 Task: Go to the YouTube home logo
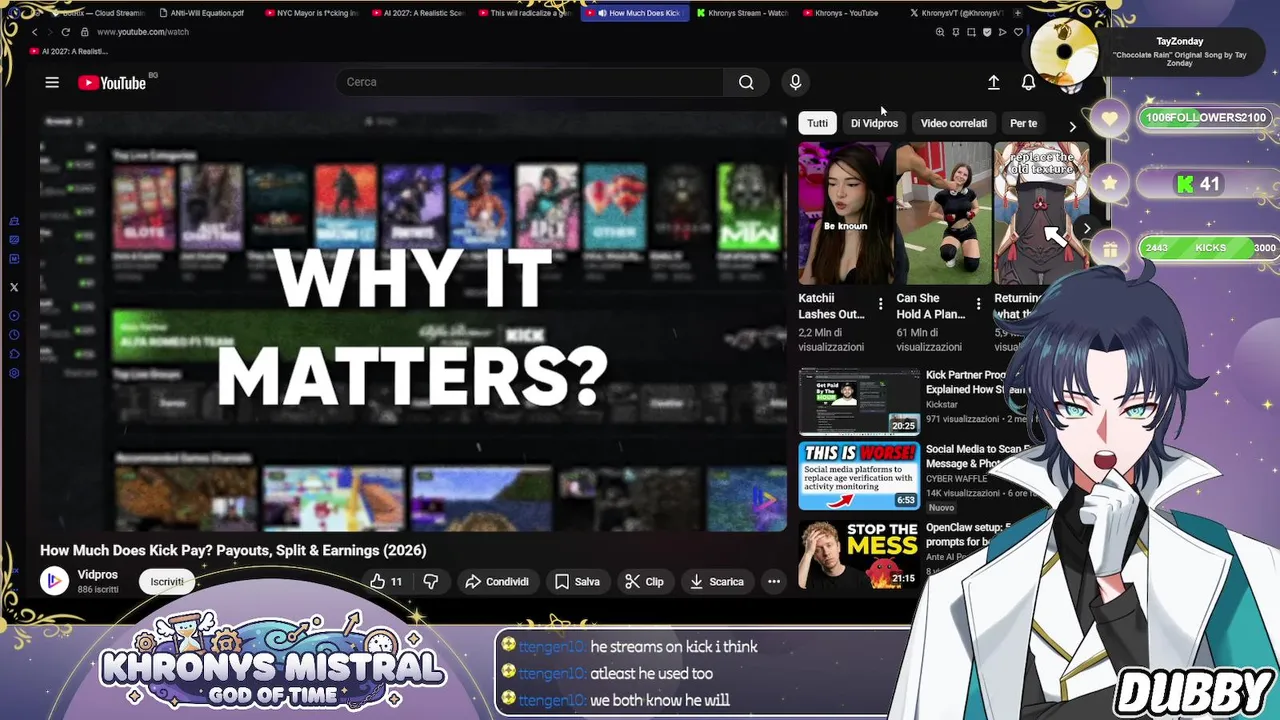[x=112, y=83]
